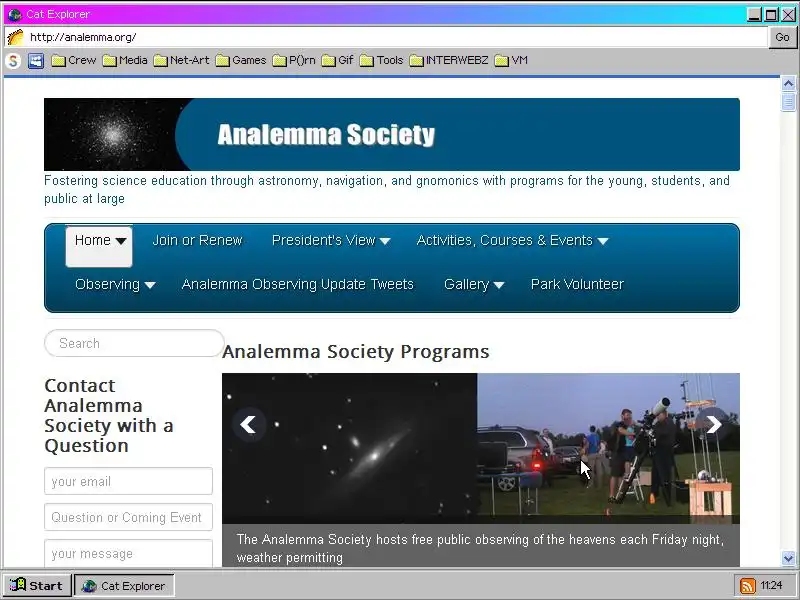Click the 'Analemma Society Programs' heading

point(356,352)
